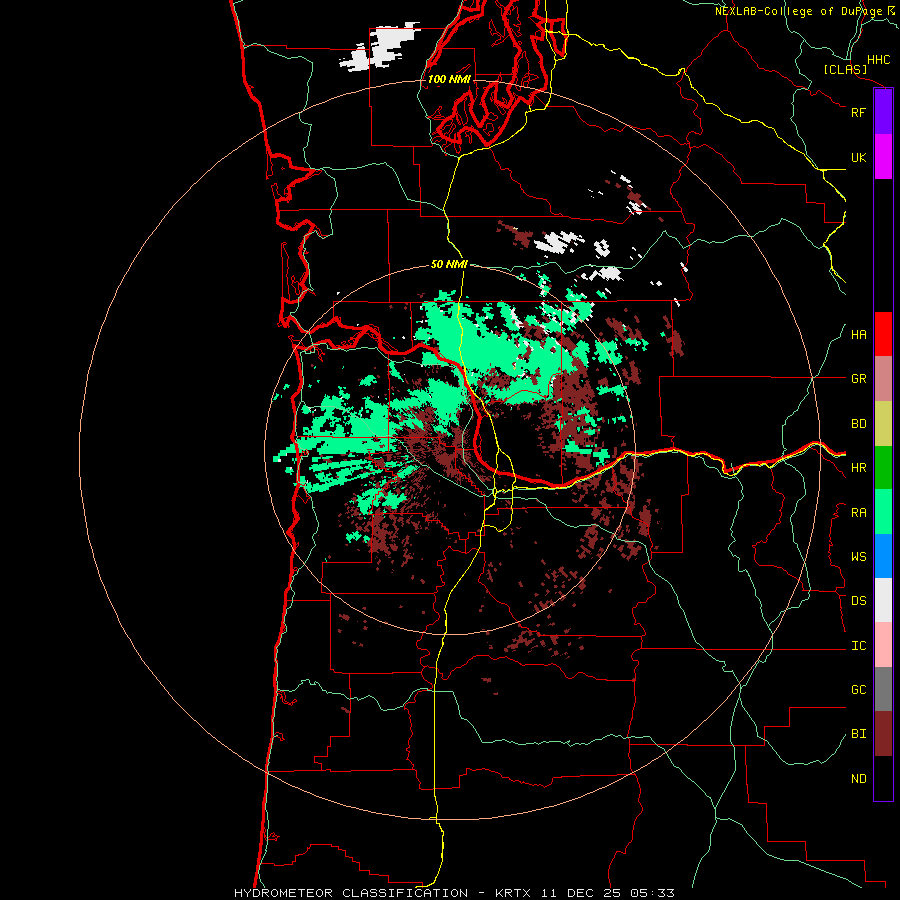This screenshot has width=900, height=900.
Task: Select the BD yellow legend swatch
Action: [883, 424]
